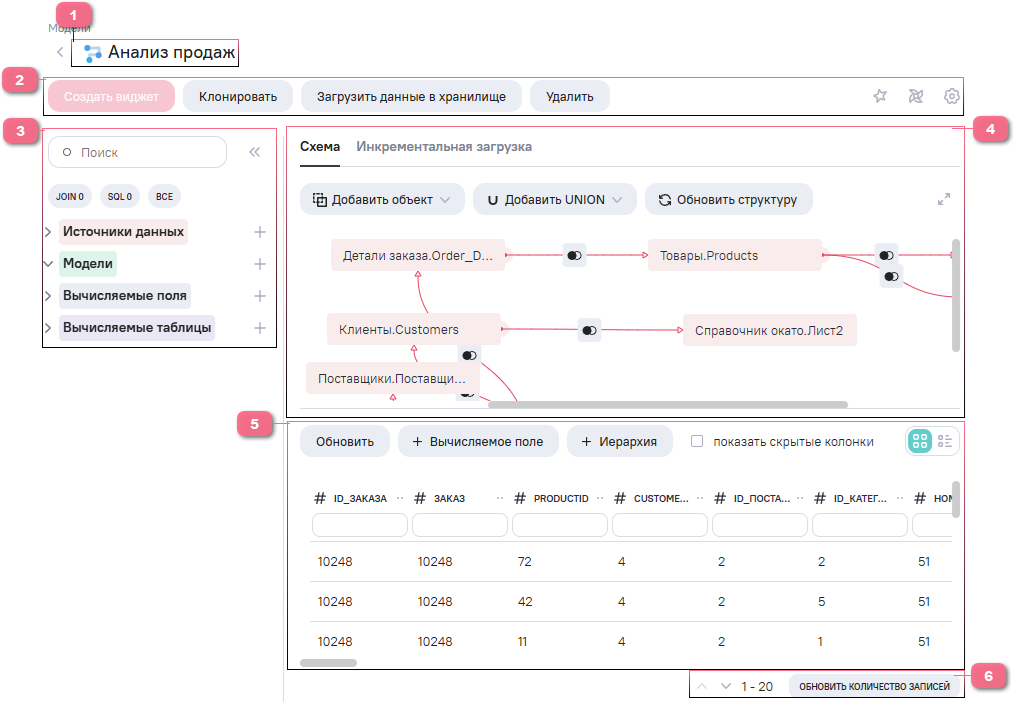Show all items with ВСЕ chip

pyautogui.click(x=164, y=197)
